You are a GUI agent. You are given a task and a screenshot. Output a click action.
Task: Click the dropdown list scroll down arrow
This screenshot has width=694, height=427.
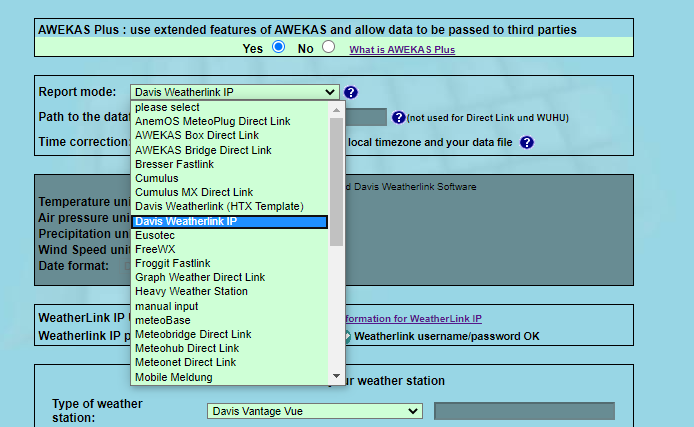(x=336, y=376)
